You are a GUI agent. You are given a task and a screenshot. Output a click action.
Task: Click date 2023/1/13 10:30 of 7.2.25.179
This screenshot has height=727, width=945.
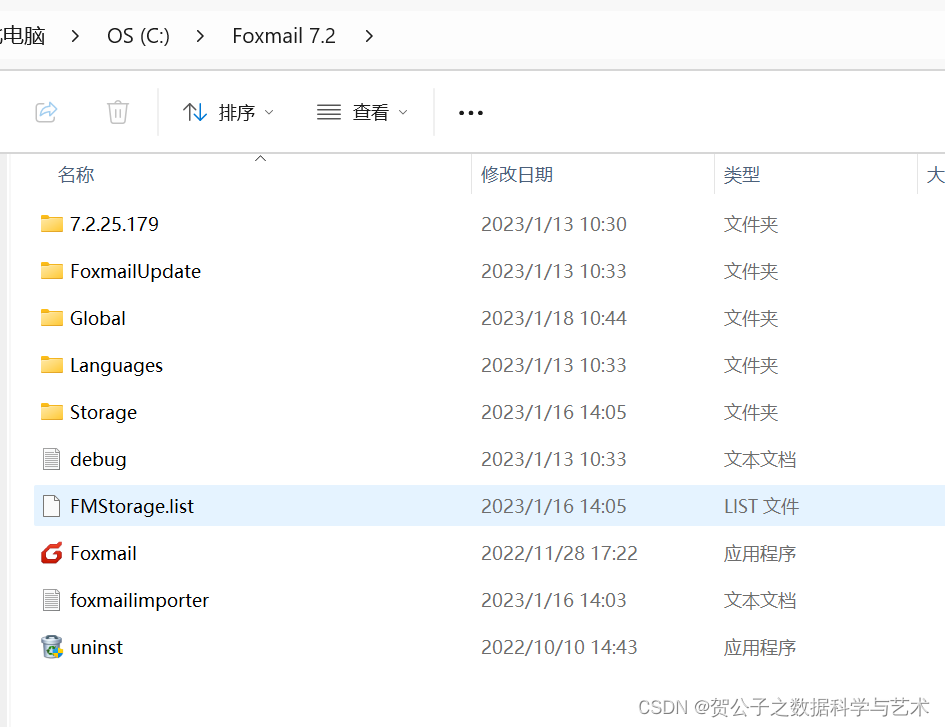coord(554,224)
